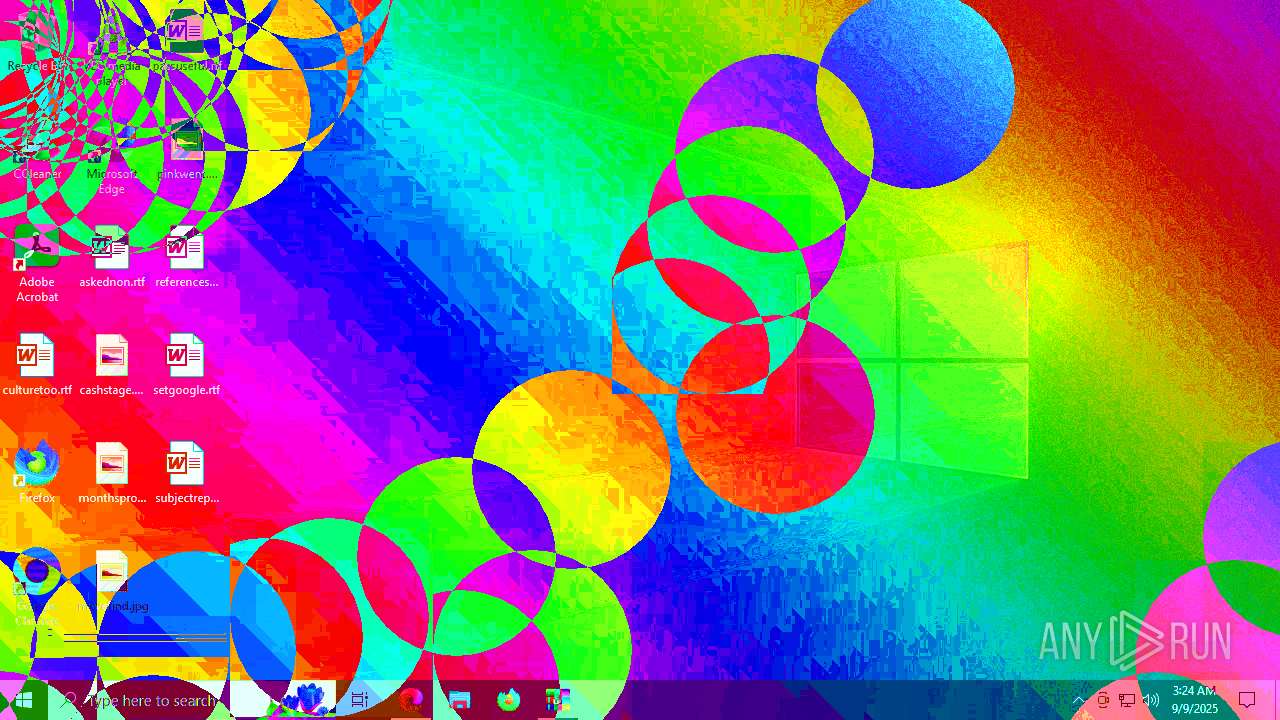
Task: Open the colorful tiles app on taskbar
Action: pyautogui.click(x=557, y=700)
